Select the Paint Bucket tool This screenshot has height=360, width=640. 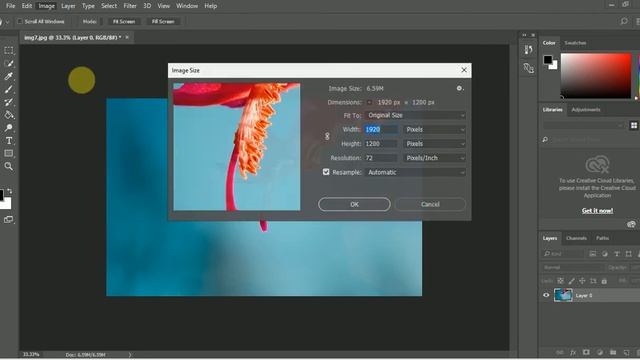(x=9, y=115)
